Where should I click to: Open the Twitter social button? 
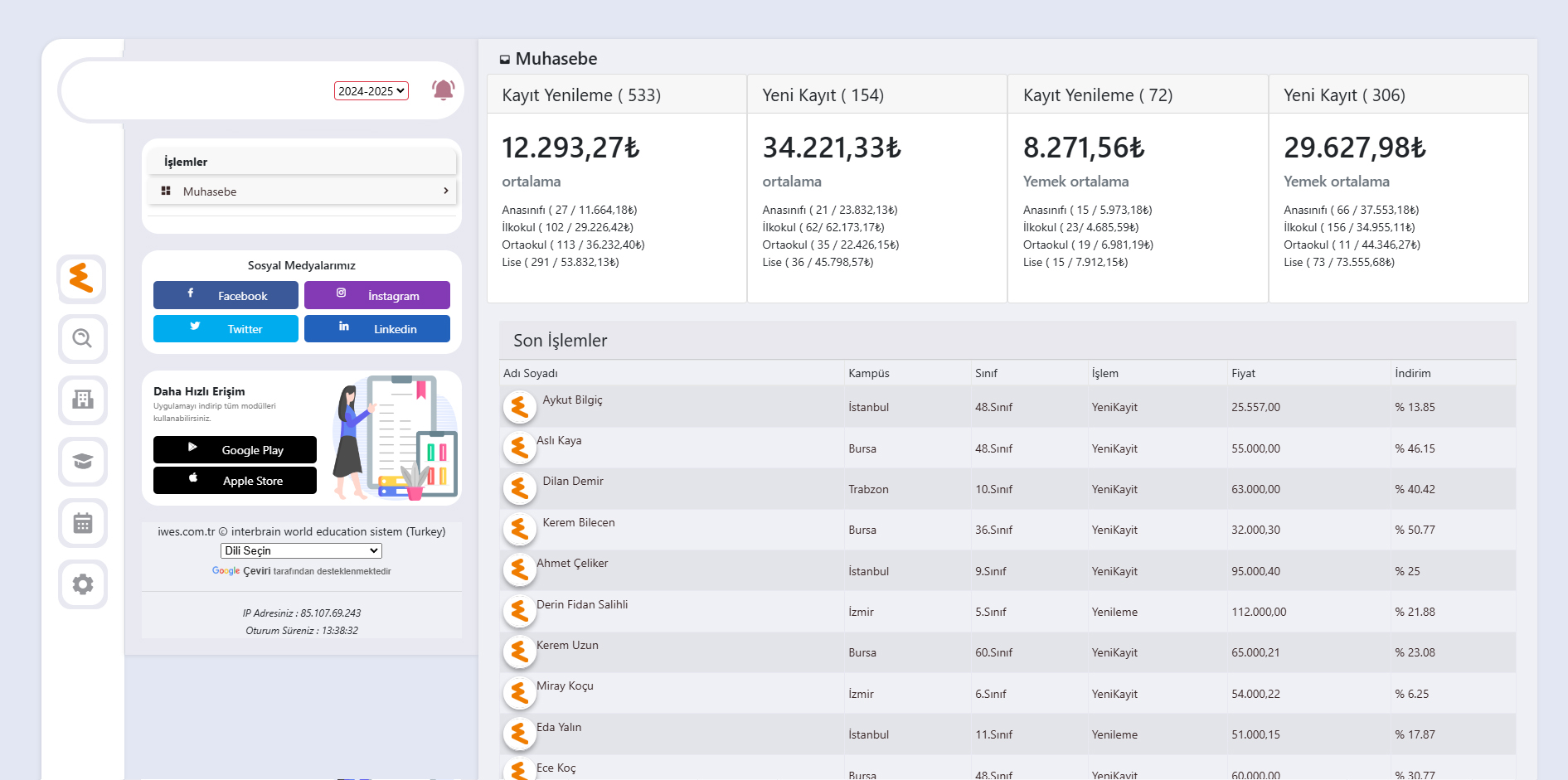[x=226, y=328]
